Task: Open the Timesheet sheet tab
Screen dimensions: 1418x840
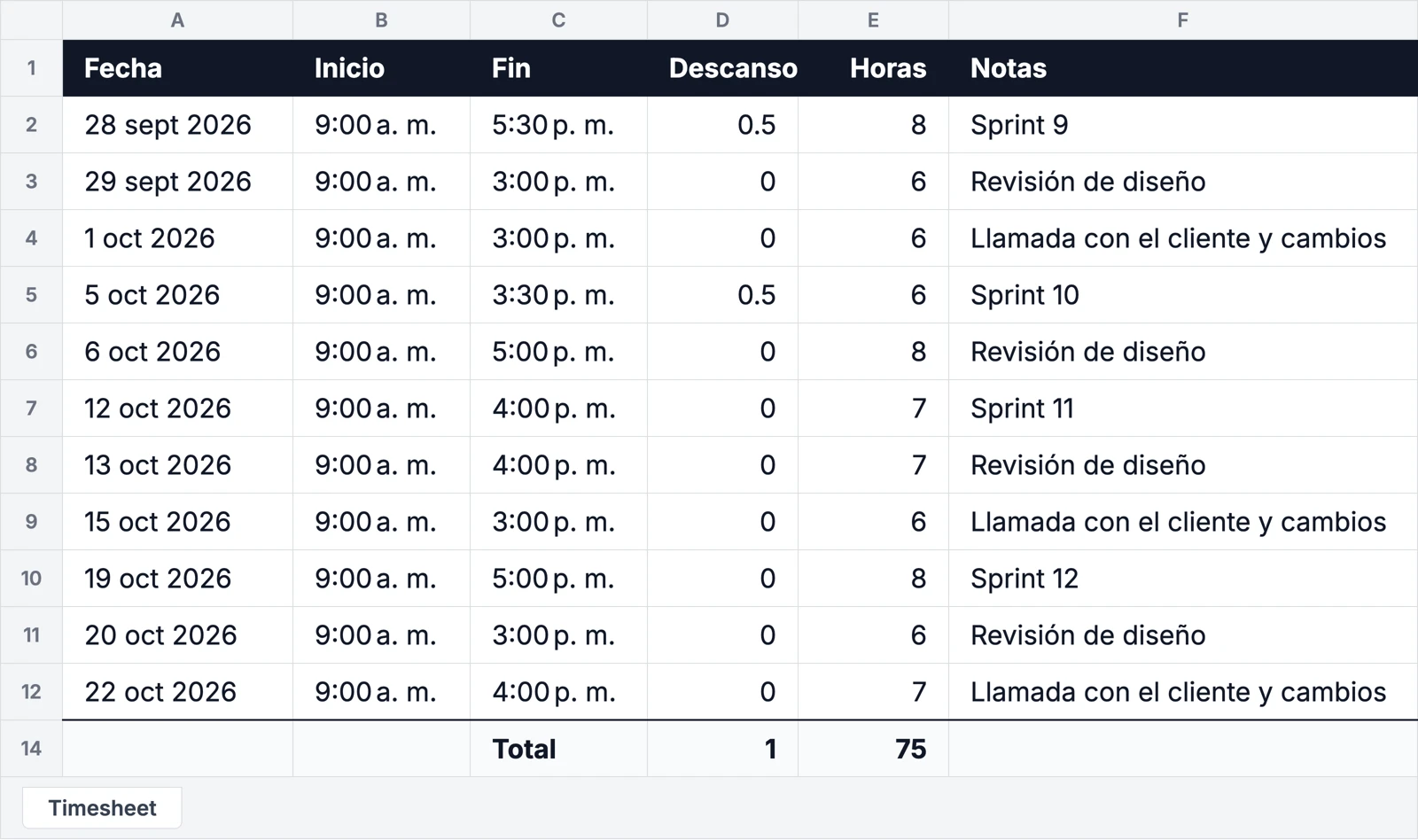Action: (x=102, y=808)
